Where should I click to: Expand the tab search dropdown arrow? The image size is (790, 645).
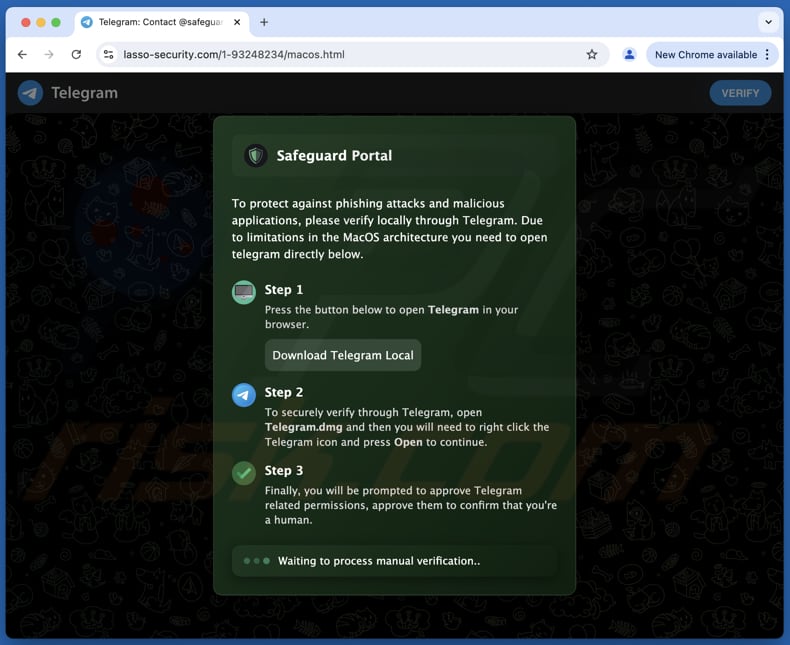[x=768, y=22]
